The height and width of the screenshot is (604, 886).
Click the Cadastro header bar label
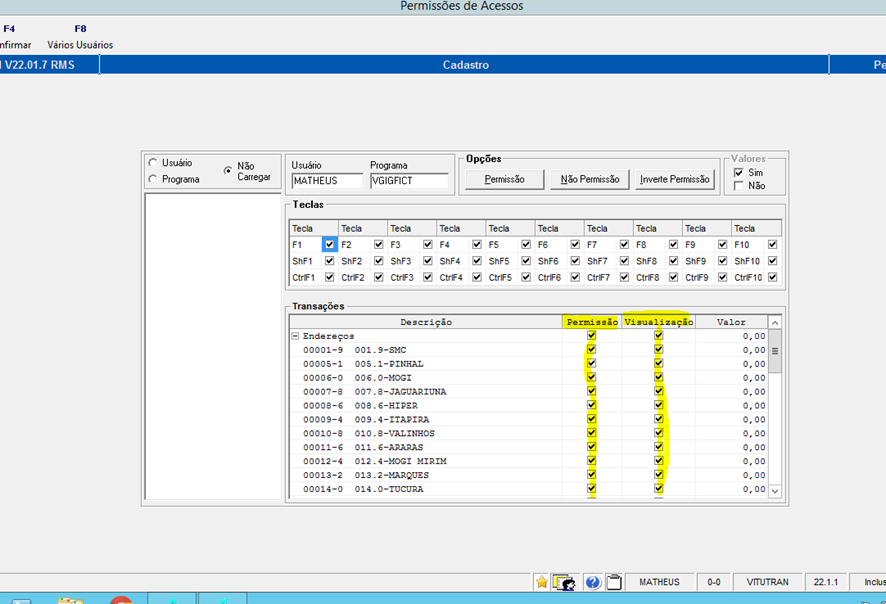[x=465, y=65]
